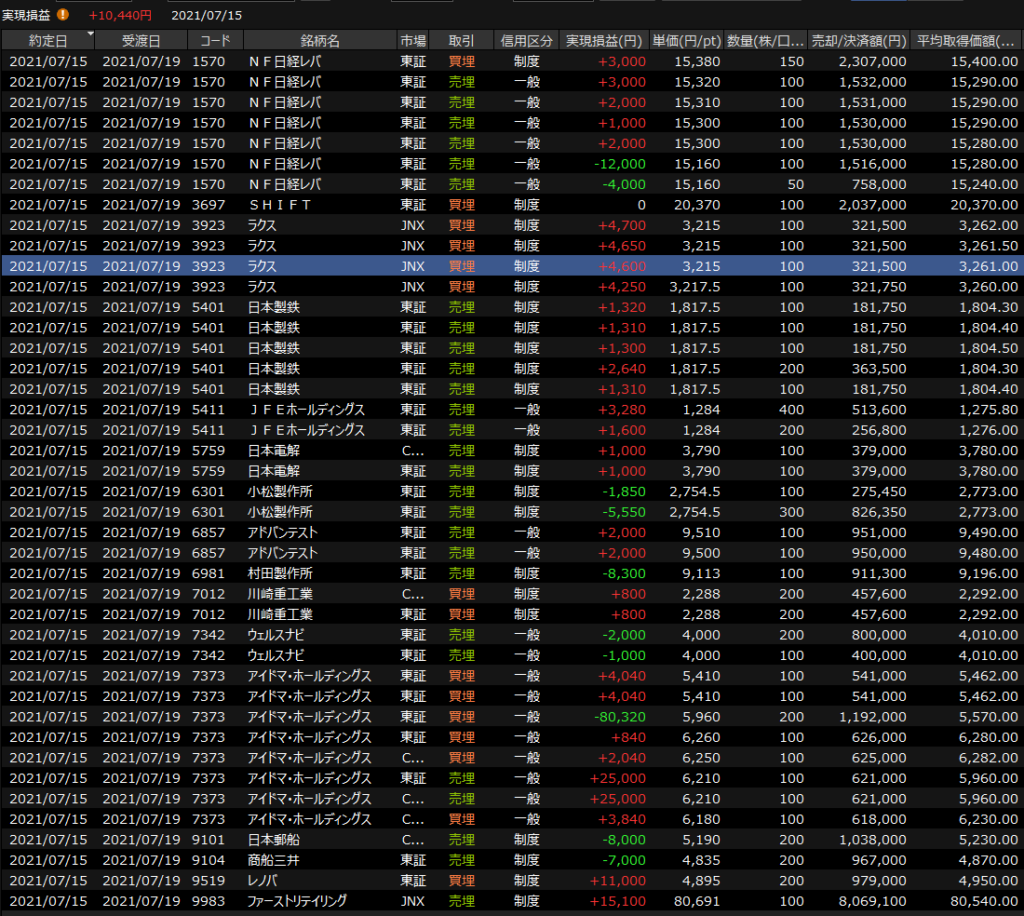Click the 平均取得価額 column header

(x=968, y=41)
